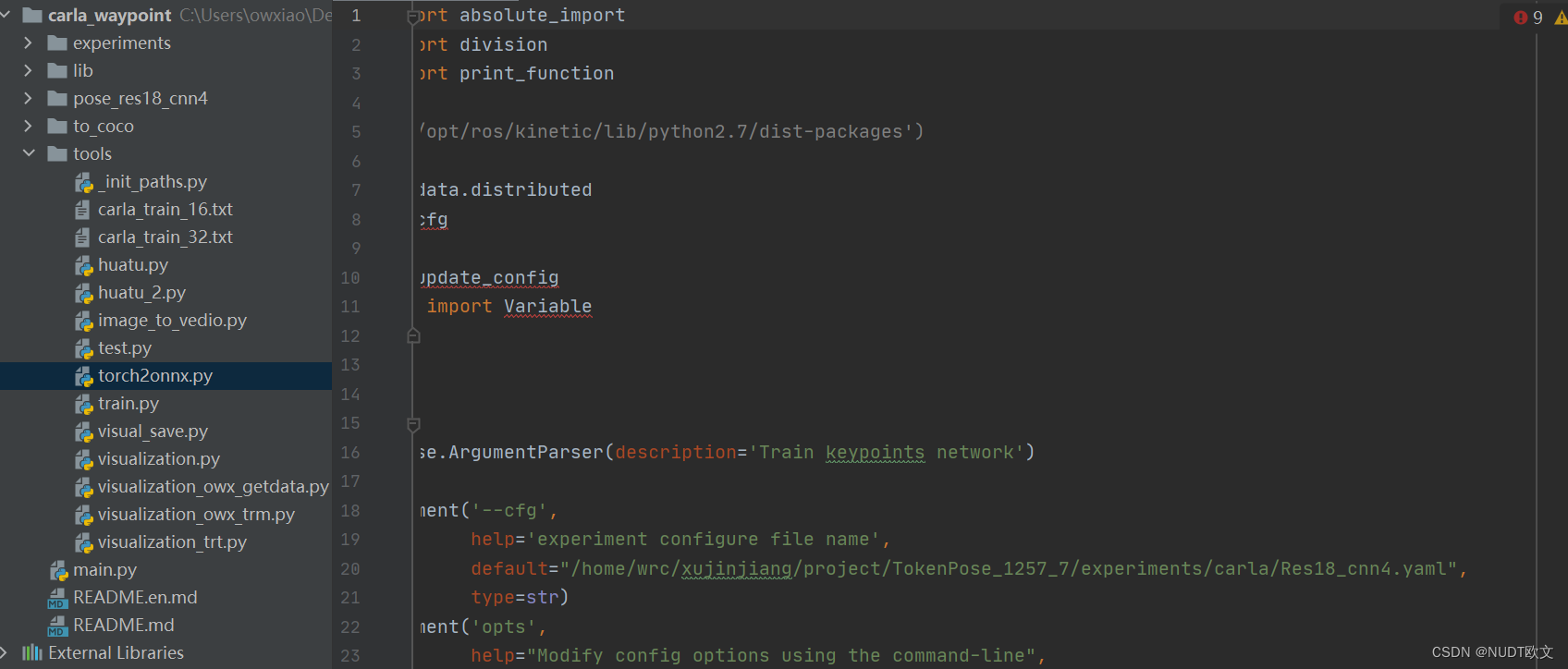Click the README.en.md markdown icon
1568x669 pixels.
coord(57,598)
